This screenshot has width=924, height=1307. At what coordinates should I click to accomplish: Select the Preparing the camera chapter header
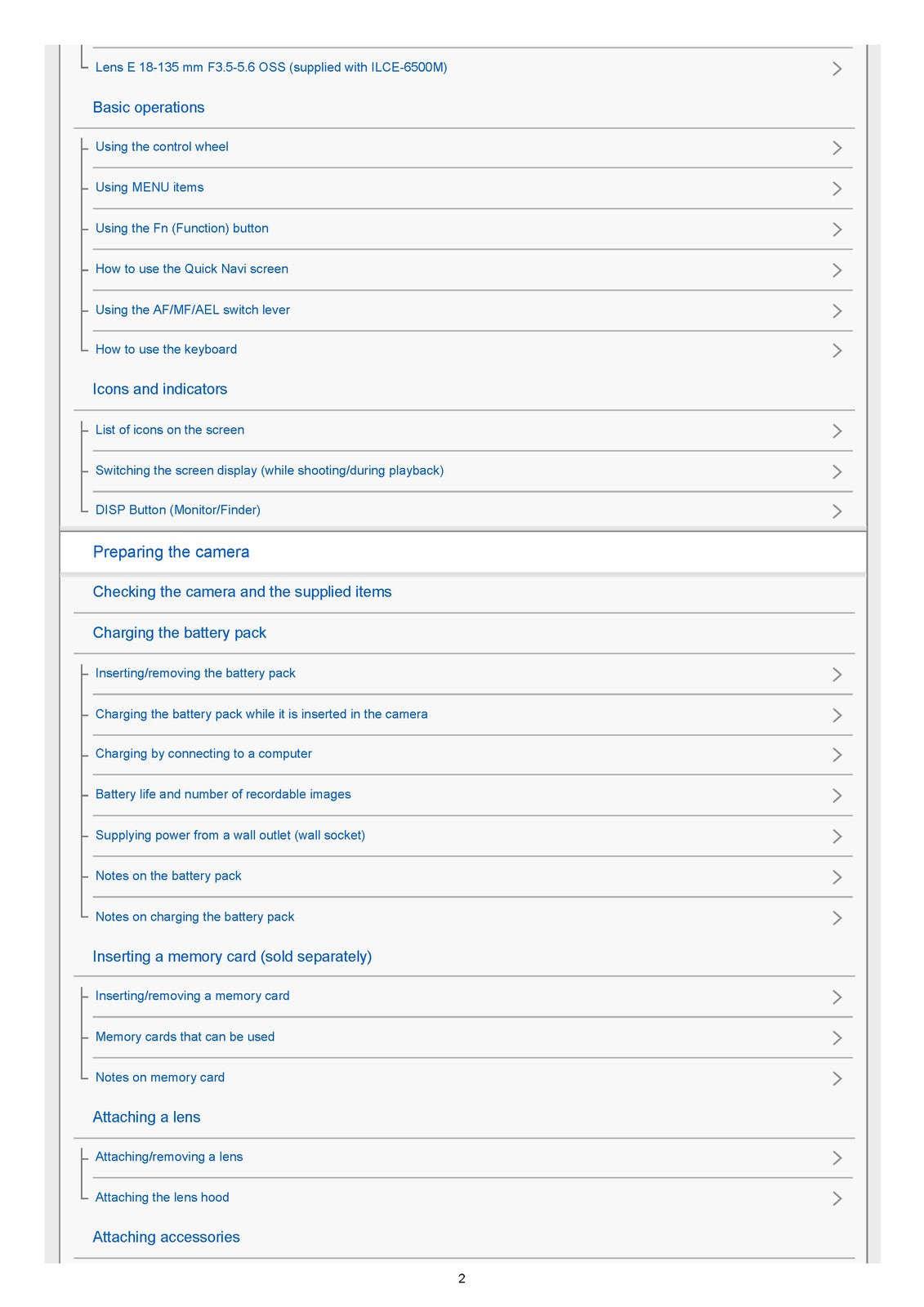click(172, 552)
